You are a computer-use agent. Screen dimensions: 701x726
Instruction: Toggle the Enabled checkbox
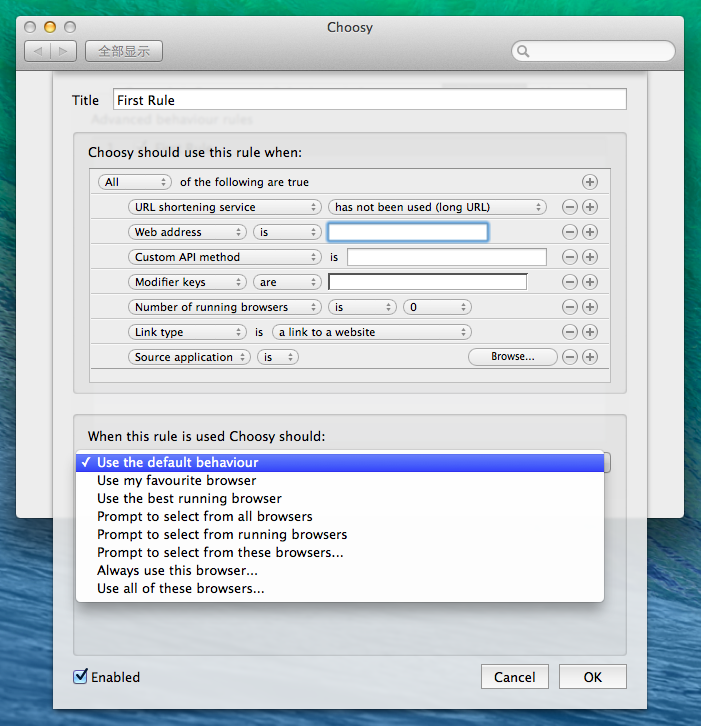(81, 677)
